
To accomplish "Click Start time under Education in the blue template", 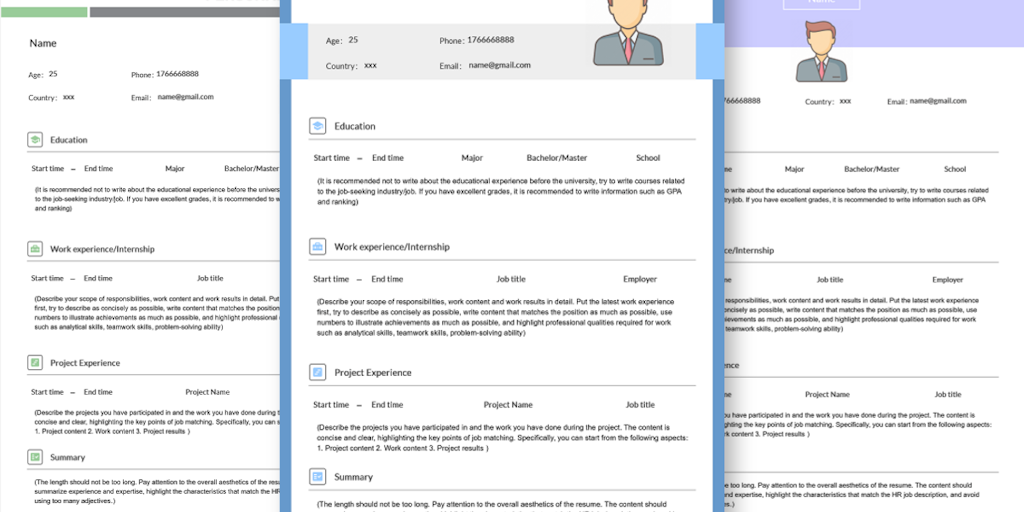I will [x=331, y=158].
